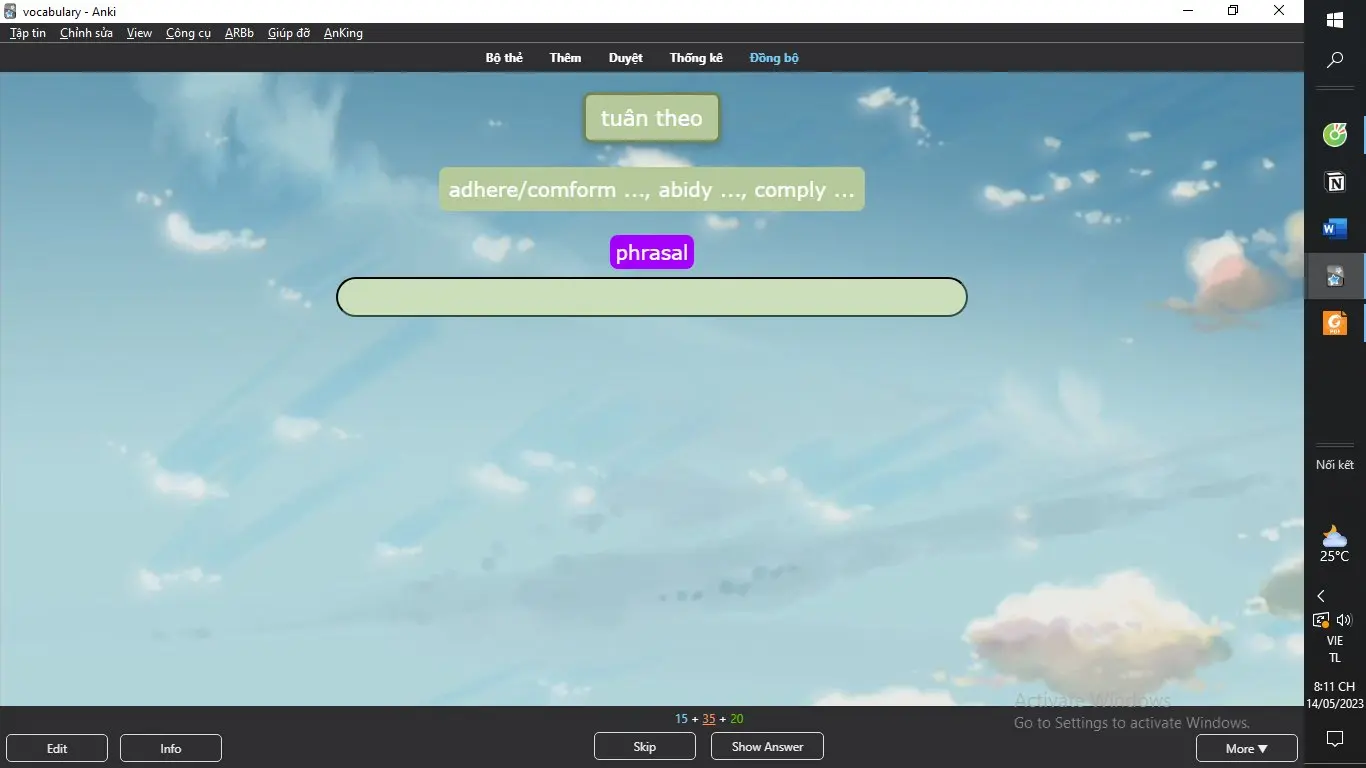The image size is (1366, 768).
Task: Open the Công cụ menu
Action: 188,33
